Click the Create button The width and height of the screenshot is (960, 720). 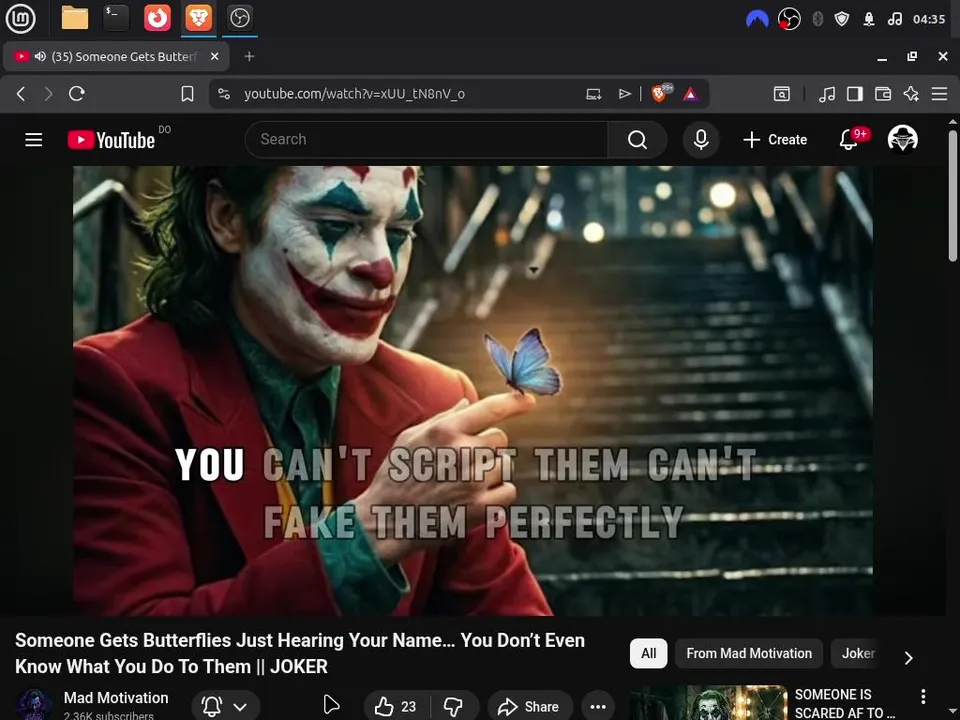(x=775, y=140)
